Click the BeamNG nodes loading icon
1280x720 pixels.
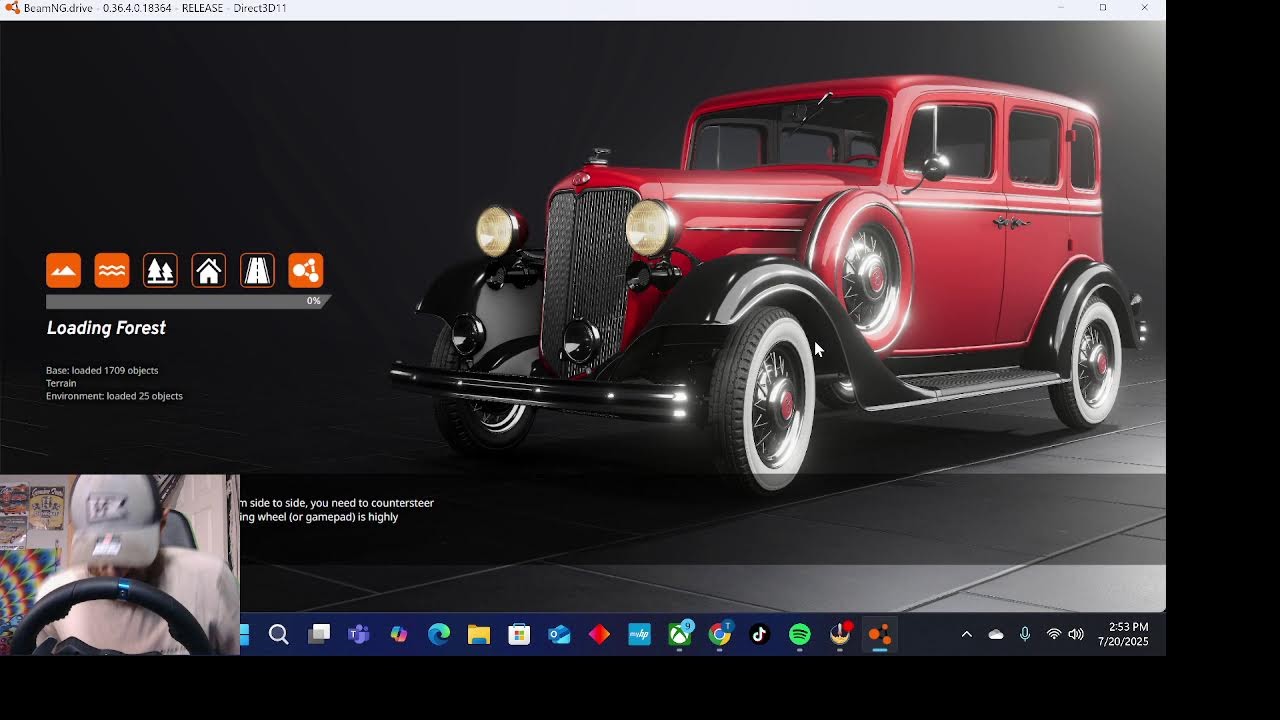pos(306,270)
